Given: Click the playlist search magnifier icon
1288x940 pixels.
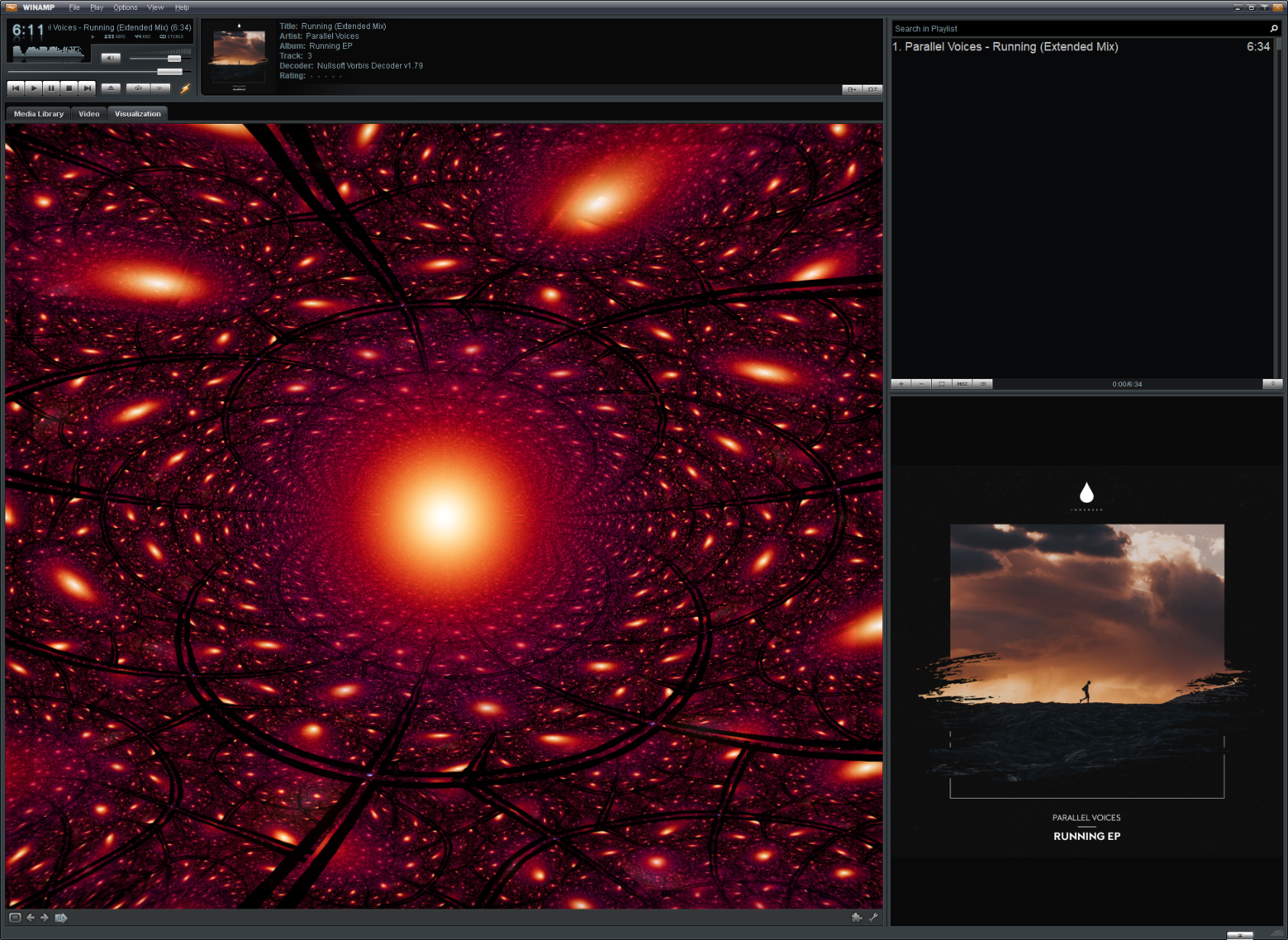Looking at the screenshot, I should pos(1273,29).
